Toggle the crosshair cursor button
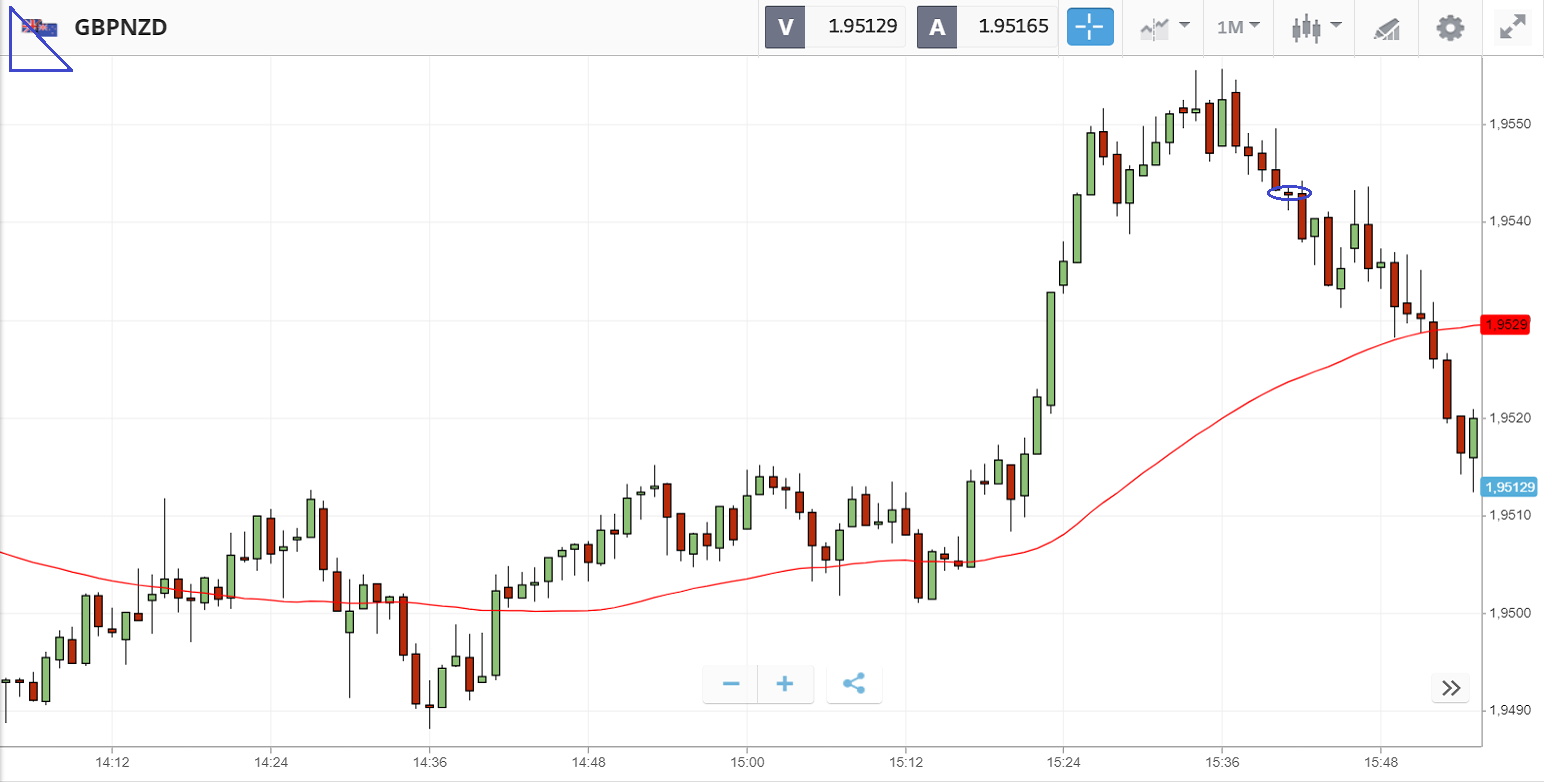Screen dimensions: 1544x782 (x=1090, y=27)
